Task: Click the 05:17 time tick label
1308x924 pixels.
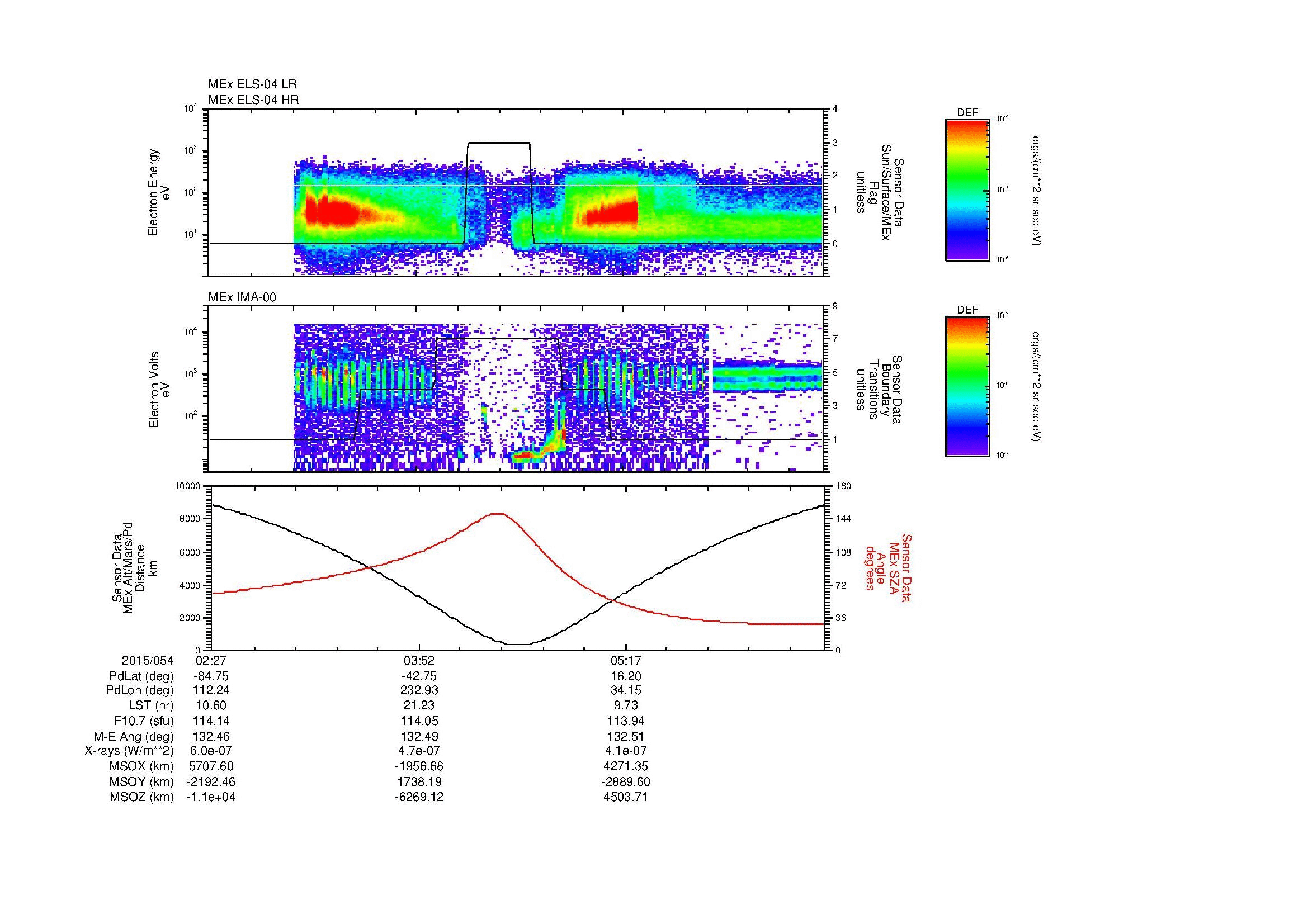Action: coord(626,660)
